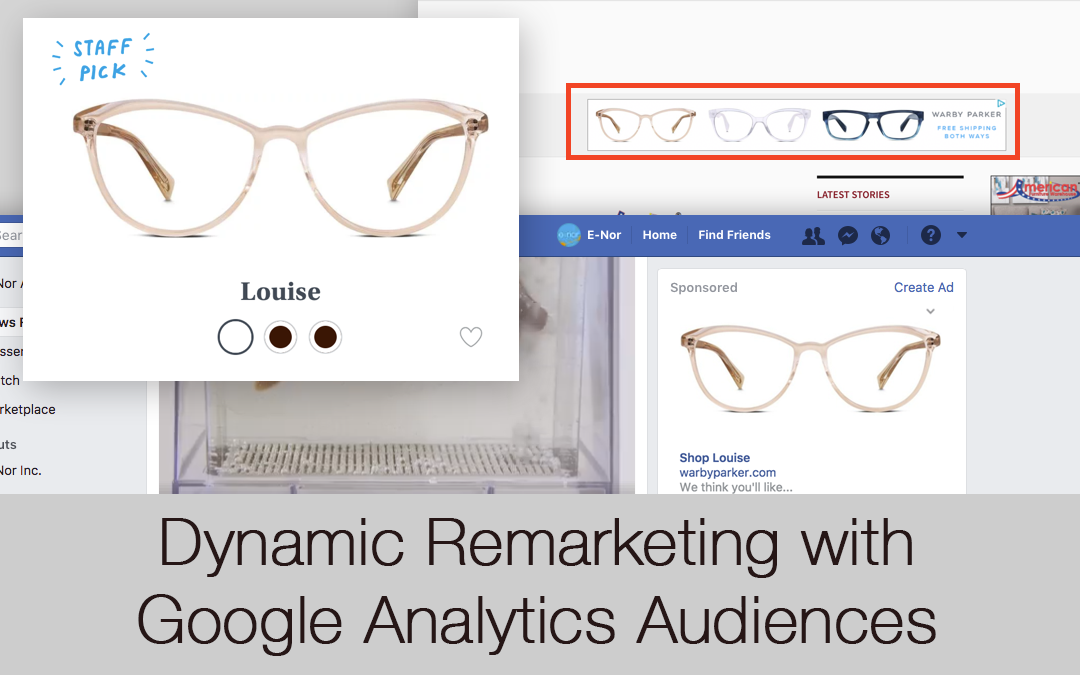Click the "Louise" product name
Image resolution: width=1080 pixels, height=675 pixels.
280,291
